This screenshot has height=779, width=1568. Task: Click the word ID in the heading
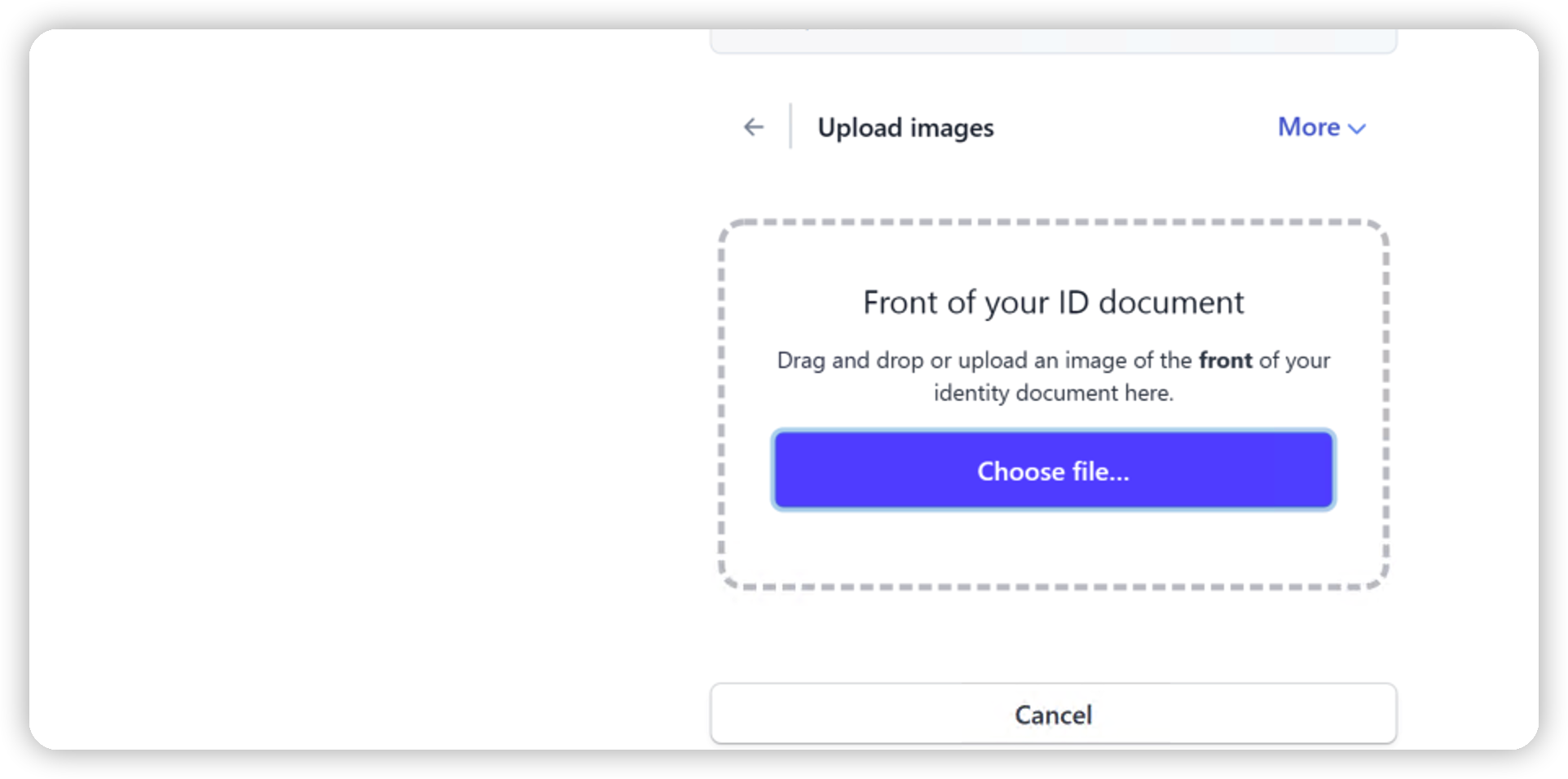(1073, 302)
